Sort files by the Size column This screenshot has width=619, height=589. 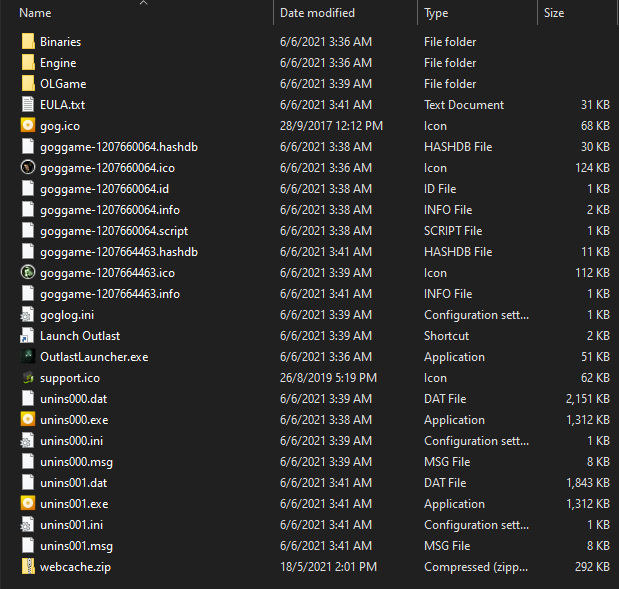(554, 13)
